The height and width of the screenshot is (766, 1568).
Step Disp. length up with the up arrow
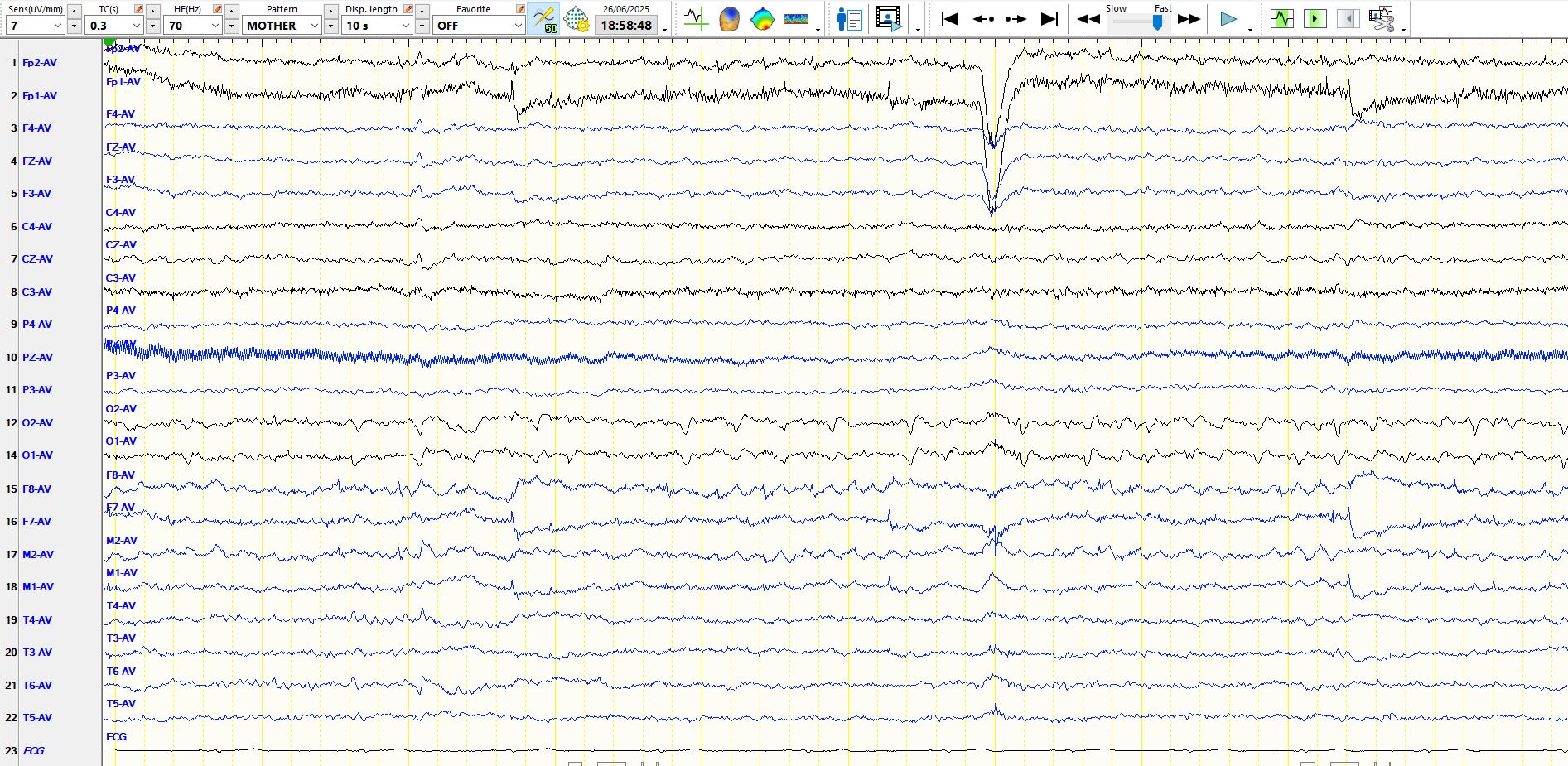422,11
